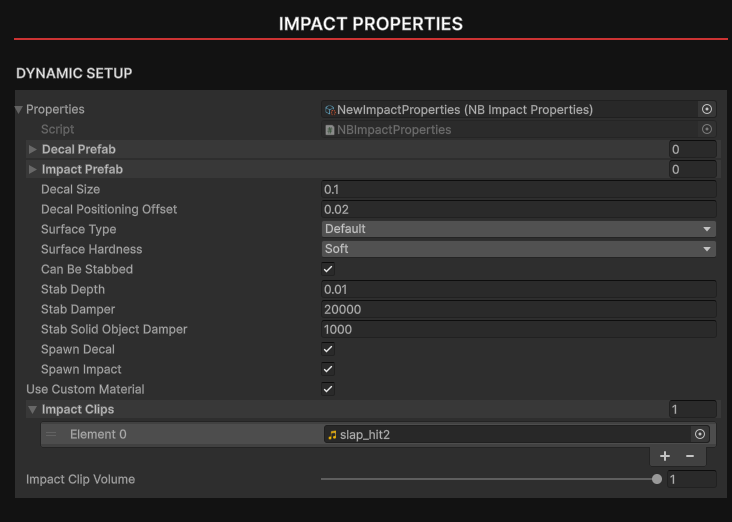This screenshot has height=522, width=732.
Task: Collapse the Impact Clips list
Action: 33,409
